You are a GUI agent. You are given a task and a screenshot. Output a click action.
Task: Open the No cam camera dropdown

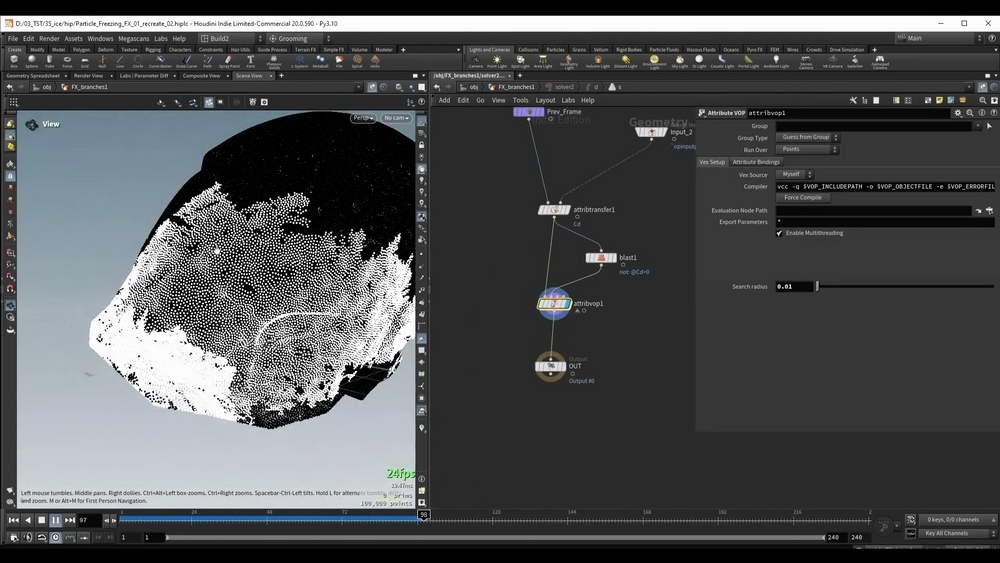coord(396,118)
